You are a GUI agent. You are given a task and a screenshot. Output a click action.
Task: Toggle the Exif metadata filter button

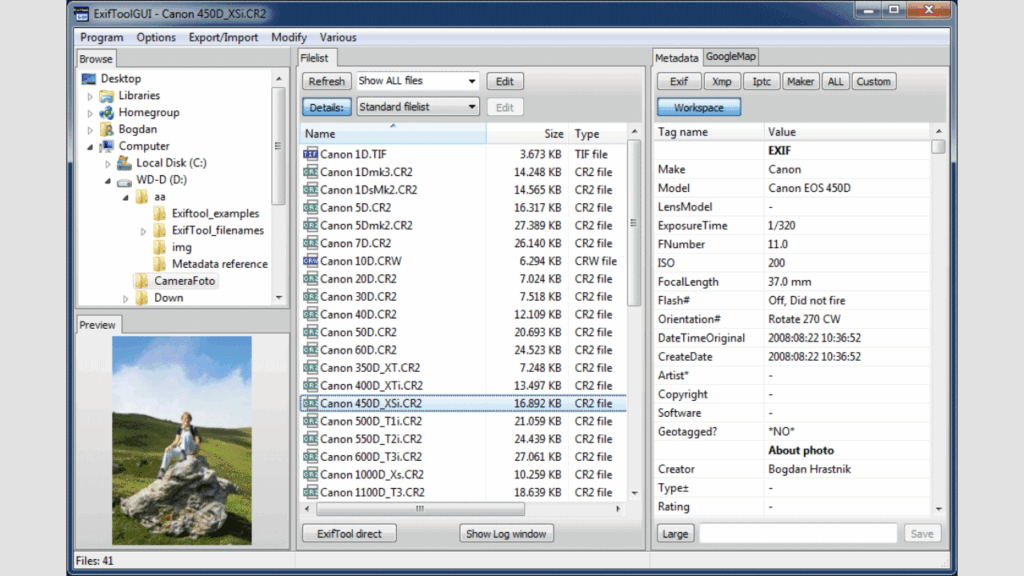678,82
